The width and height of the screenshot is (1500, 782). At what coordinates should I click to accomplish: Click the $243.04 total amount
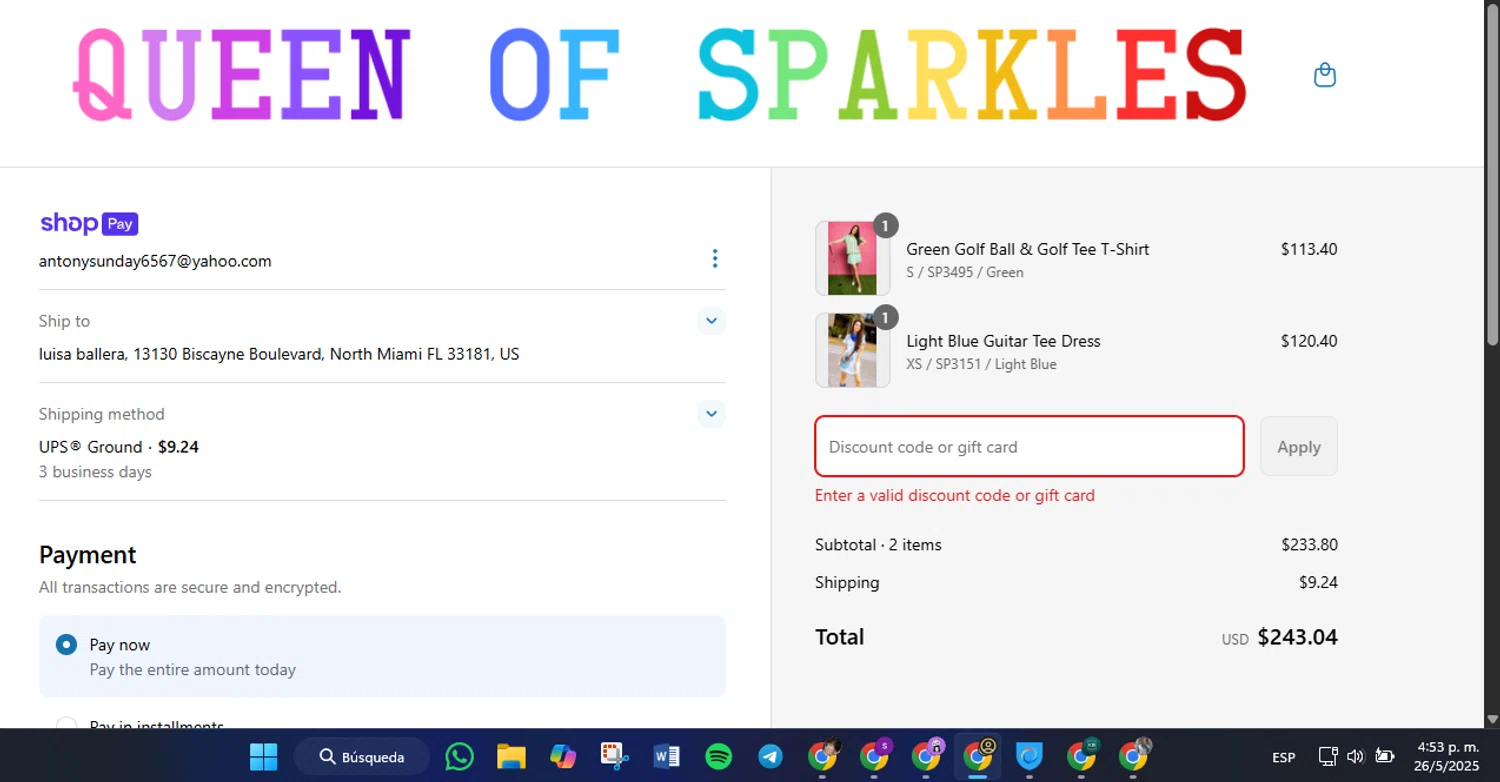pos(1297,637)
